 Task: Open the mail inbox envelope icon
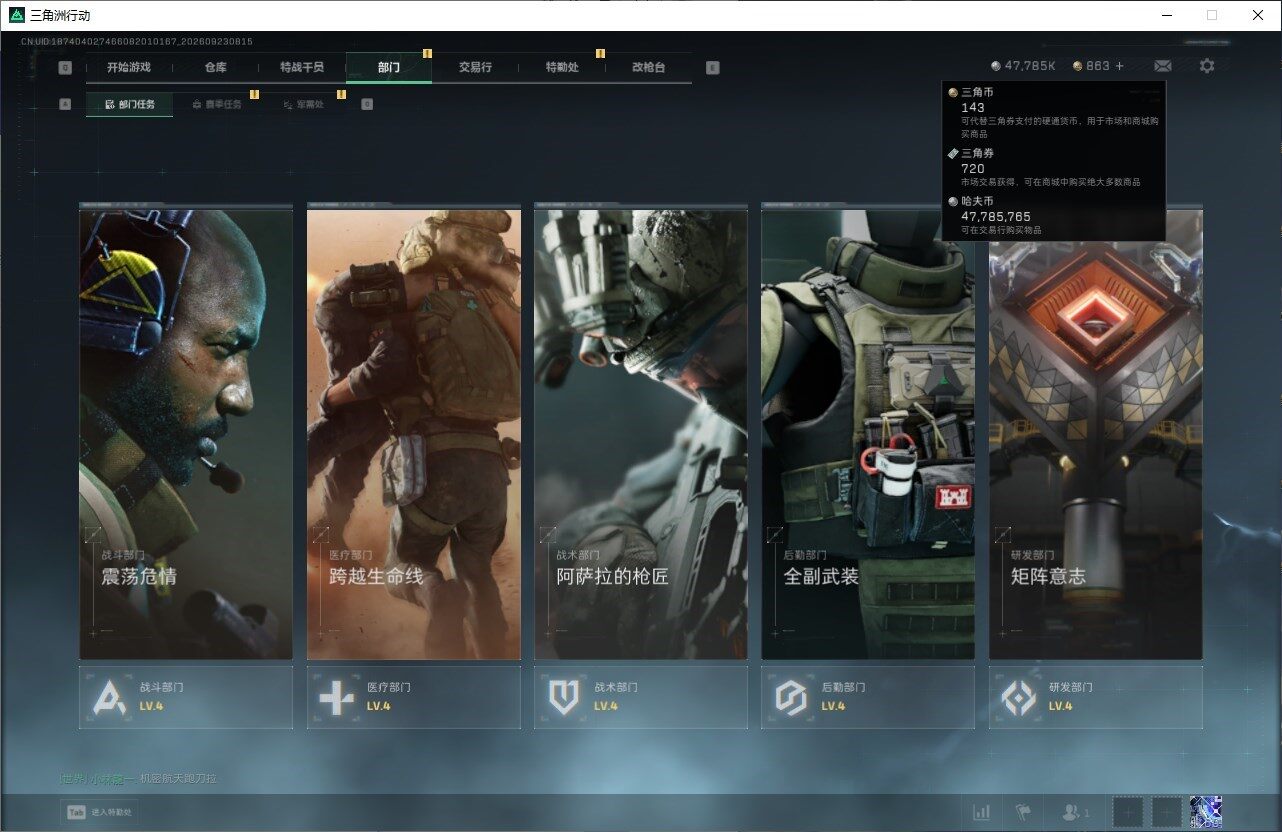point(1163,66)
